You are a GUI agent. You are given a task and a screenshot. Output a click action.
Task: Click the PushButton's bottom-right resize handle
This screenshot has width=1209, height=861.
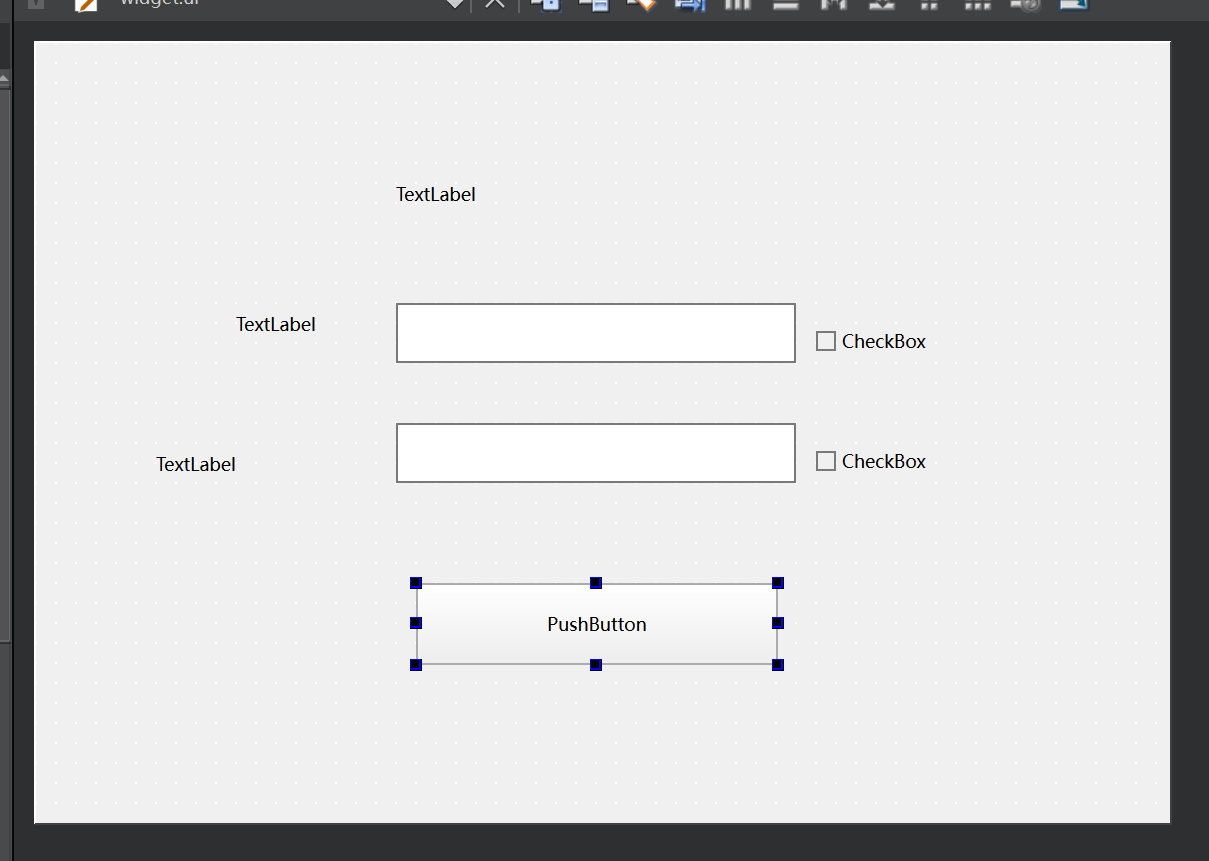778,665
